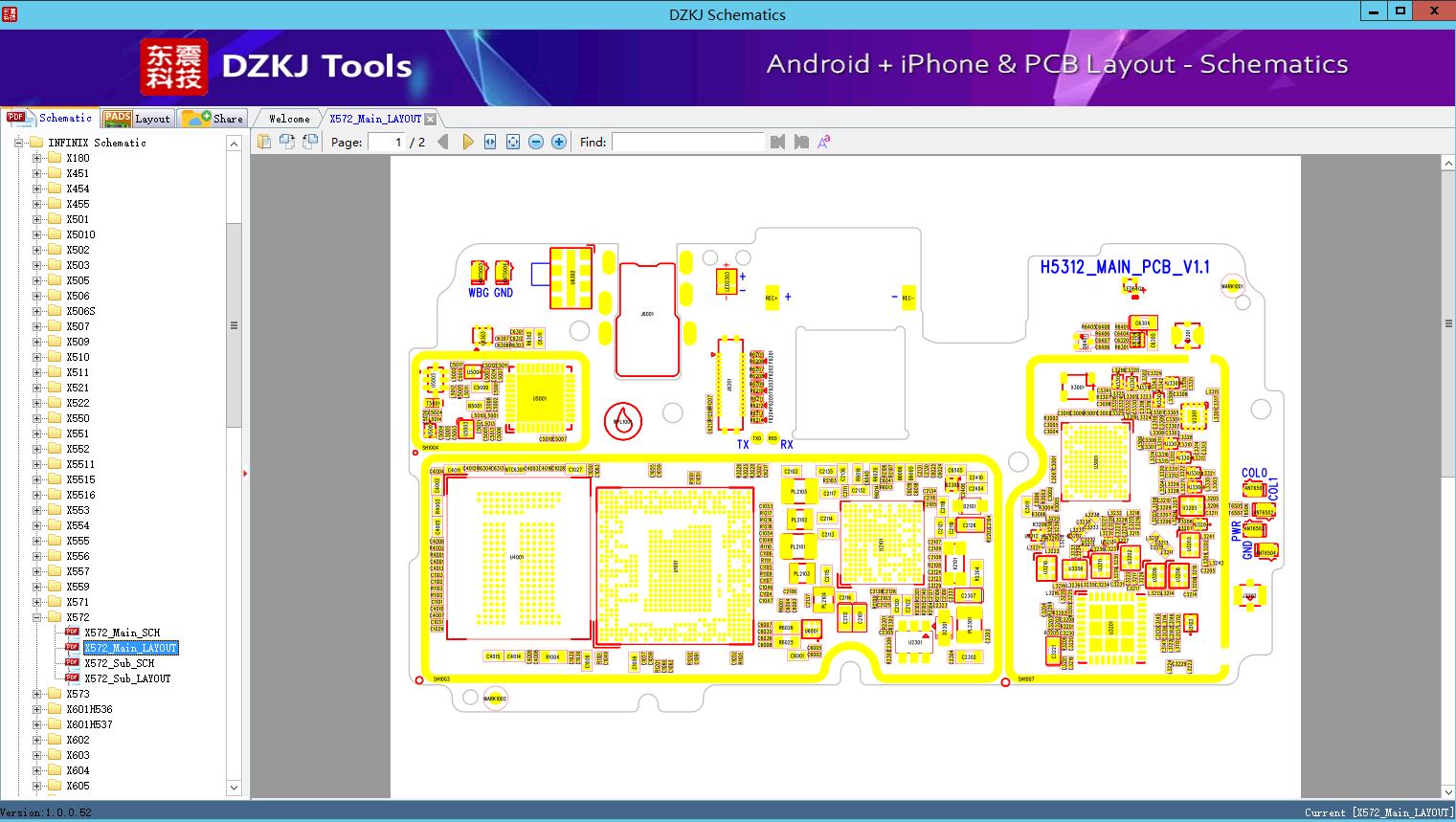Expand the X506S folder
This screenshot has height=822, width=1456.
(x=37, y=311)
